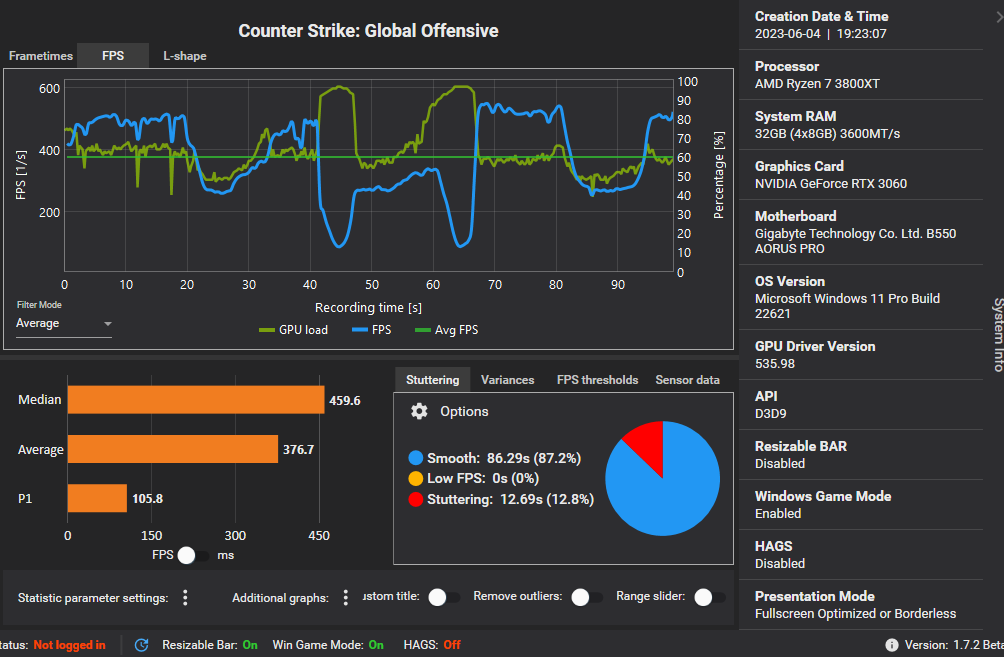Click the "Not logged in" status text

(x=69, y=645)
